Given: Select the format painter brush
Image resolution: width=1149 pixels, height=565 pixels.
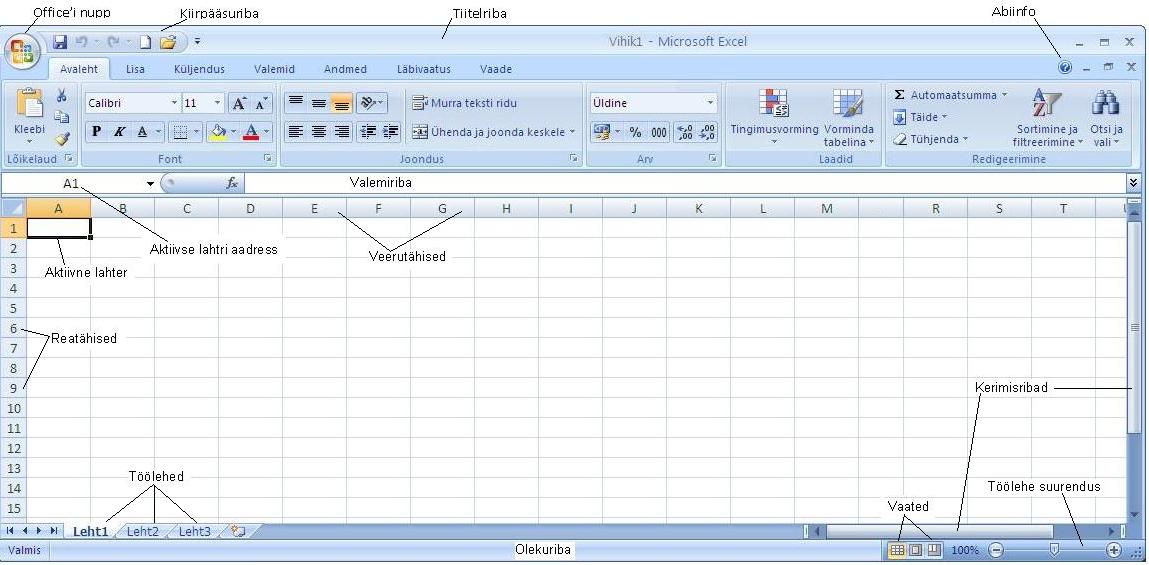Looking at the screenshot, I should (x=62, y=138).
